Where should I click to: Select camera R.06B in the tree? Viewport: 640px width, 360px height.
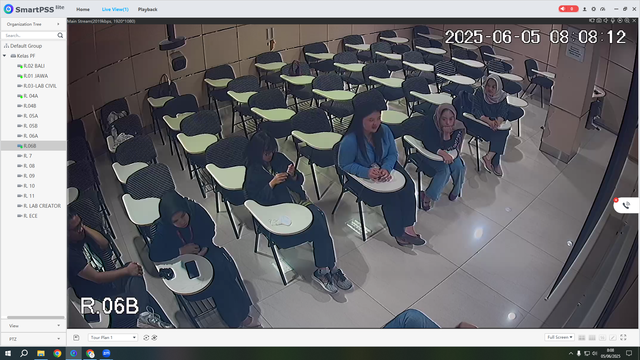pos(30,146)
